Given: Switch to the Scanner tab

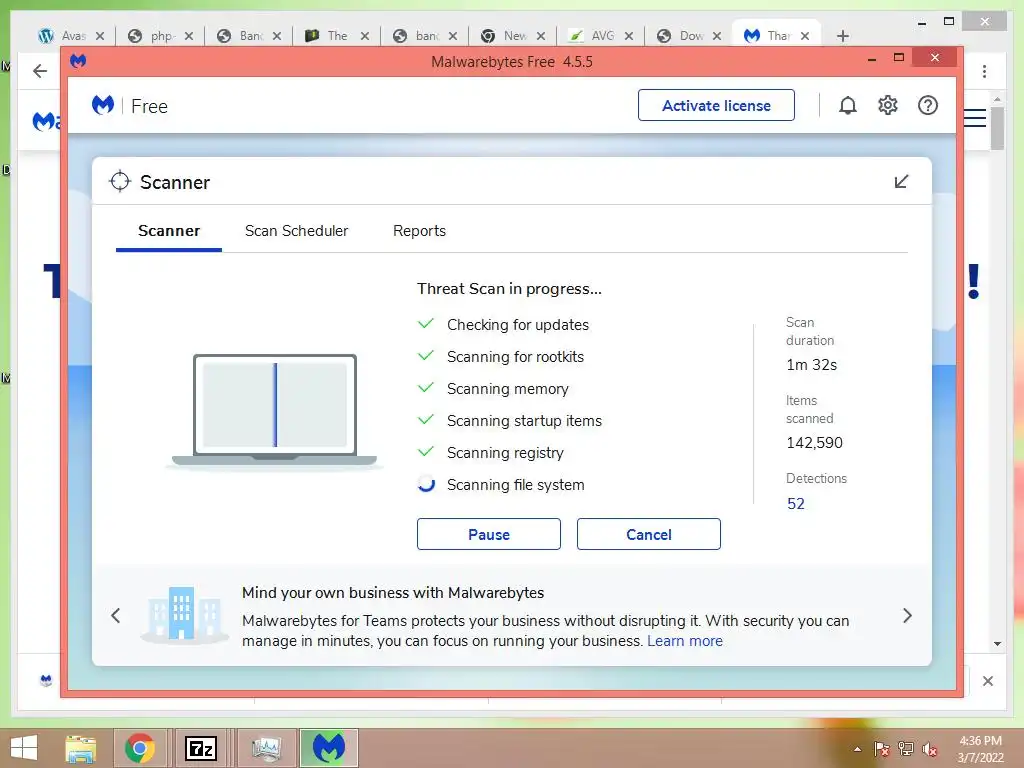Looking at the screenshot, I should [x=168, y=231].
